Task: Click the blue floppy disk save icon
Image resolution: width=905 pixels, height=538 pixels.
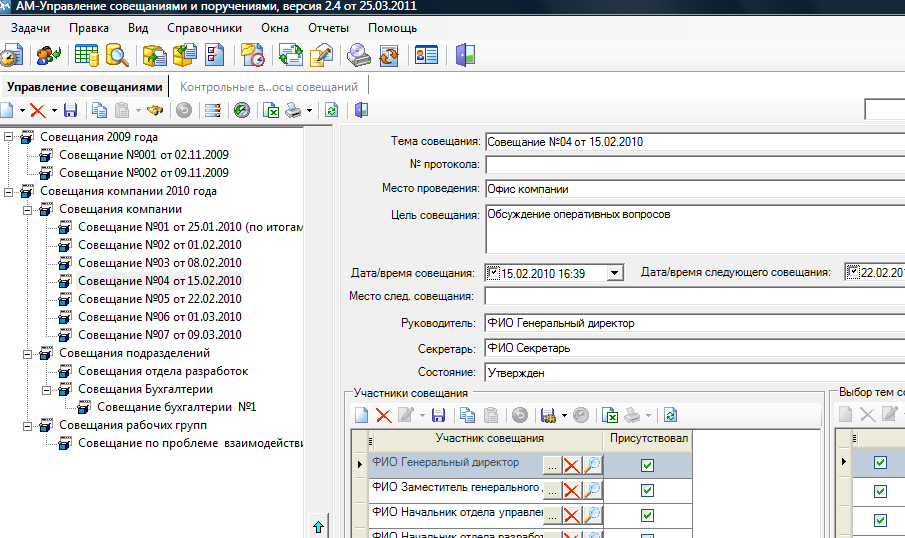Action: 70,110
